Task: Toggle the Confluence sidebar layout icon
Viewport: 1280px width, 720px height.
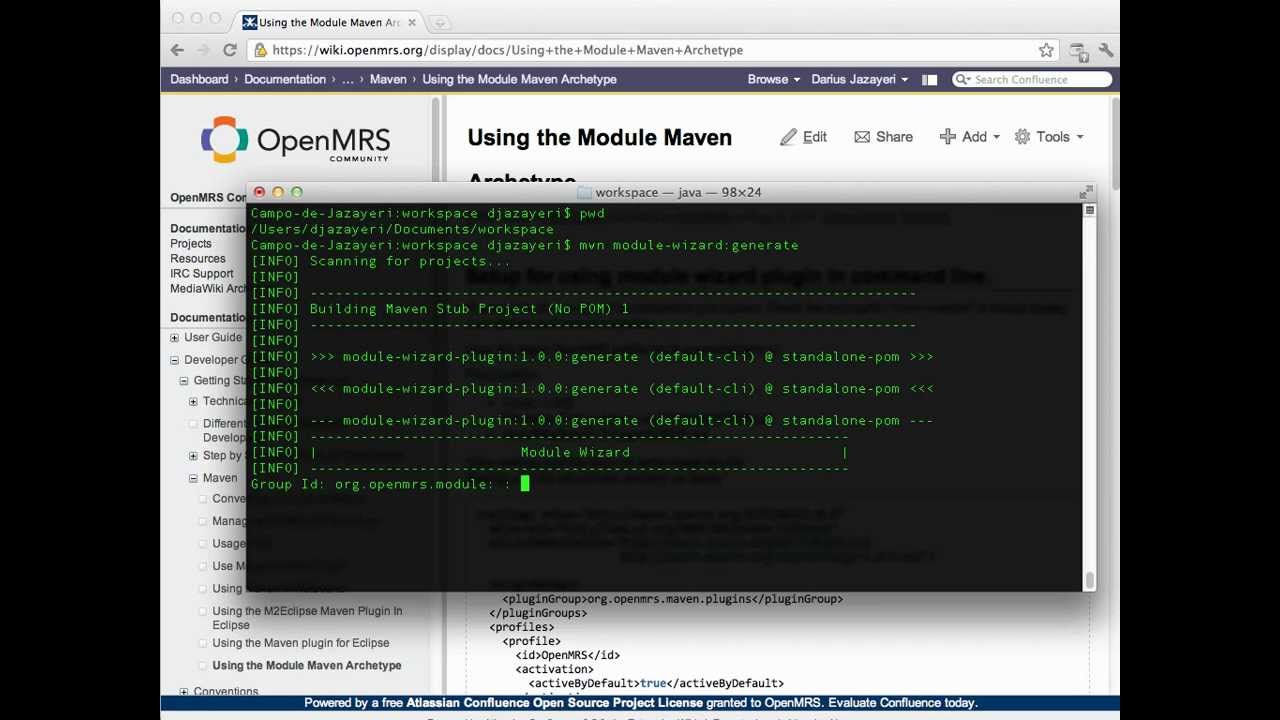Action: pos(929,80)
